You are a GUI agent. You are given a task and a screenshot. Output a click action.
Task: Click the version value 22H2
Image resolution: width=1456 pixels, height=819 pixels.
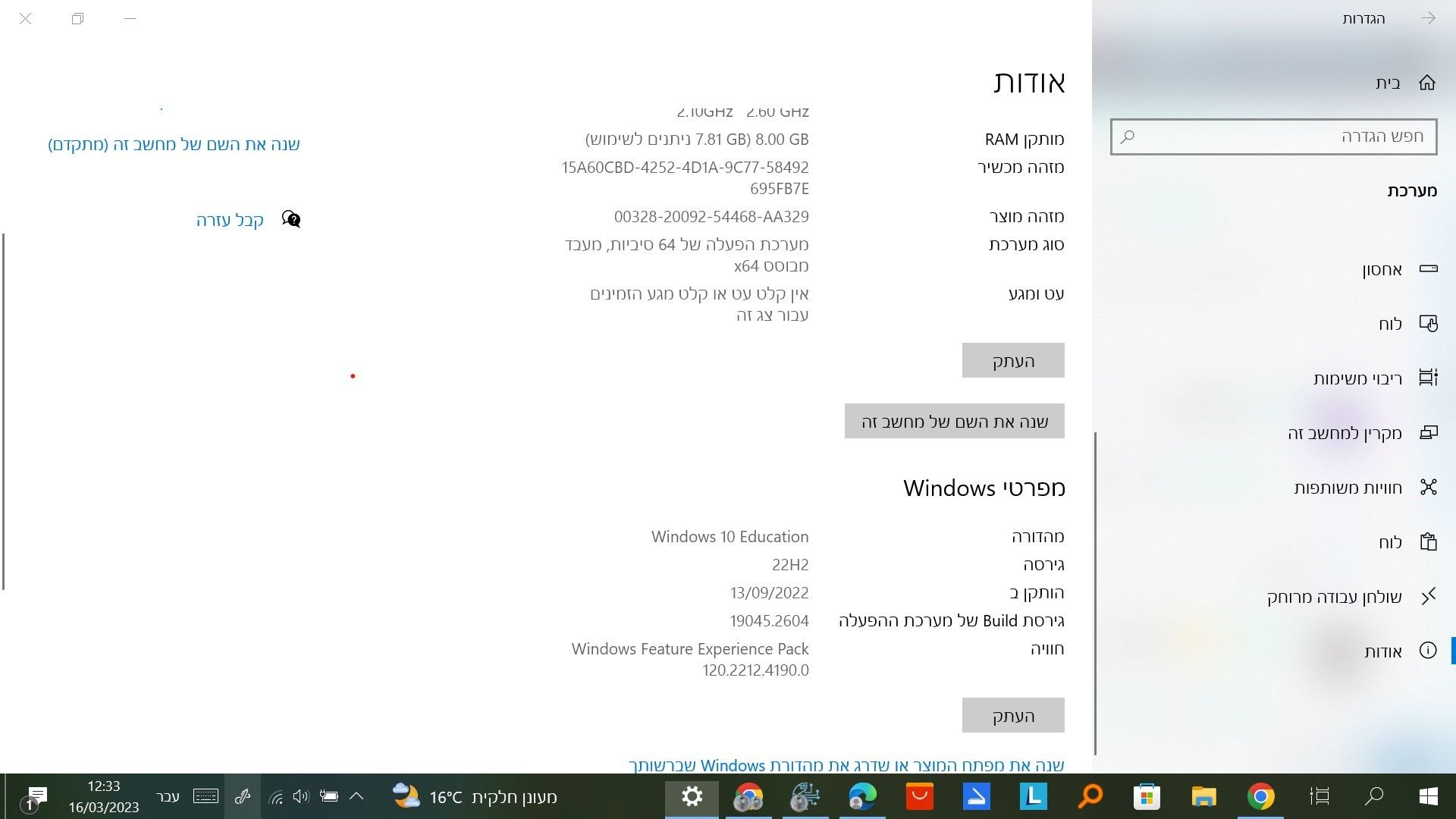point(790,565)
